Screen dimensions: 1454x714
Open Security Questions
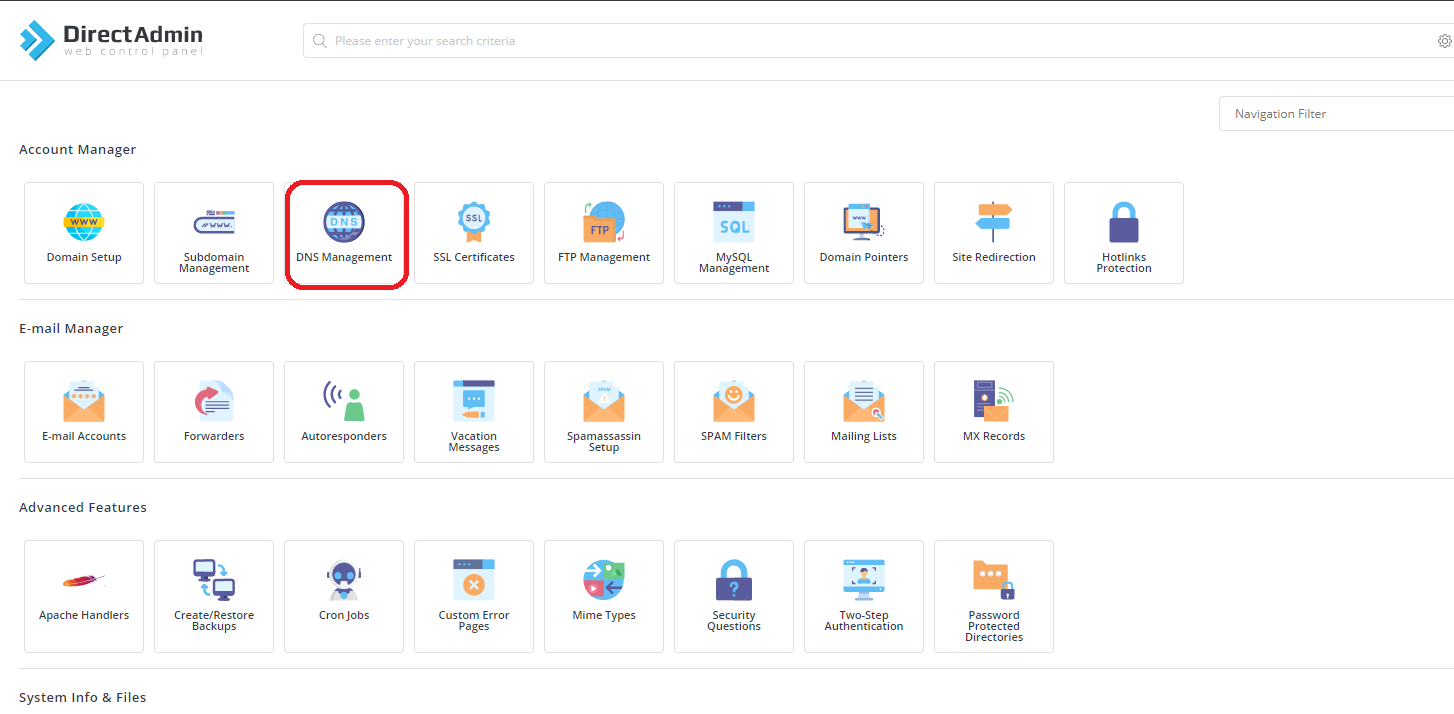pyautogui.click(x=734, y=596)
